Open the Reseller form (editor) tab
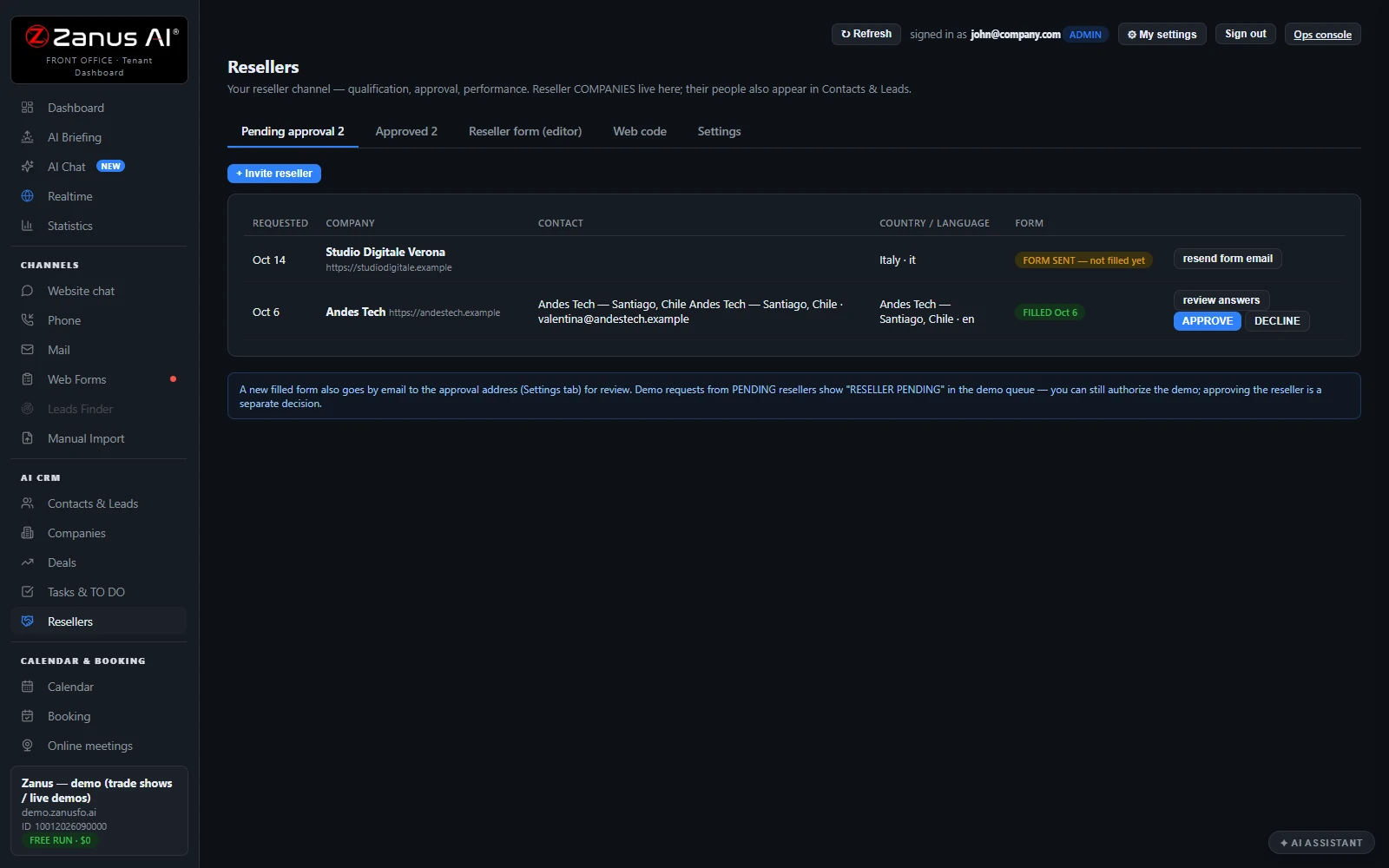This screenshot has width=1389, height=868. [x=525, y=132]
